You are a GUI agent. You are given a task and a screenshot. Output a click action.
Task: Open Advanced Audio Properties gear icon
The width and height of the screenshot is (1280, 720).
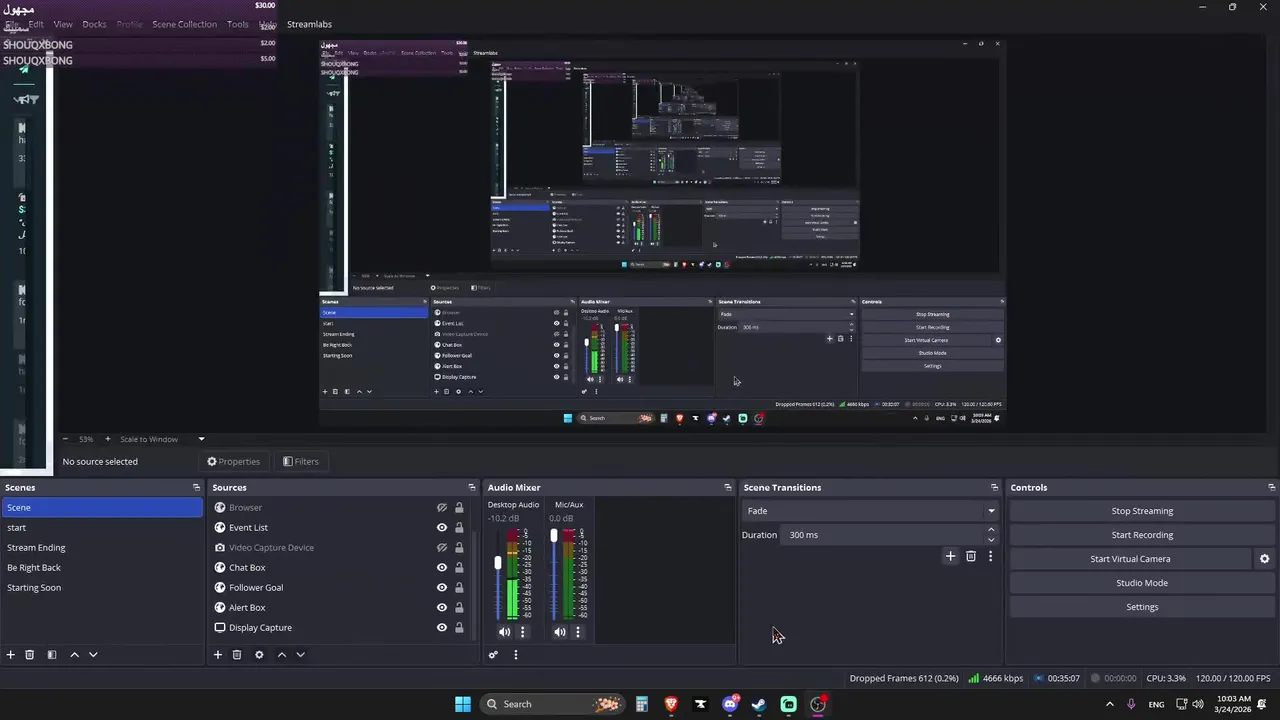tap(493, 655)
